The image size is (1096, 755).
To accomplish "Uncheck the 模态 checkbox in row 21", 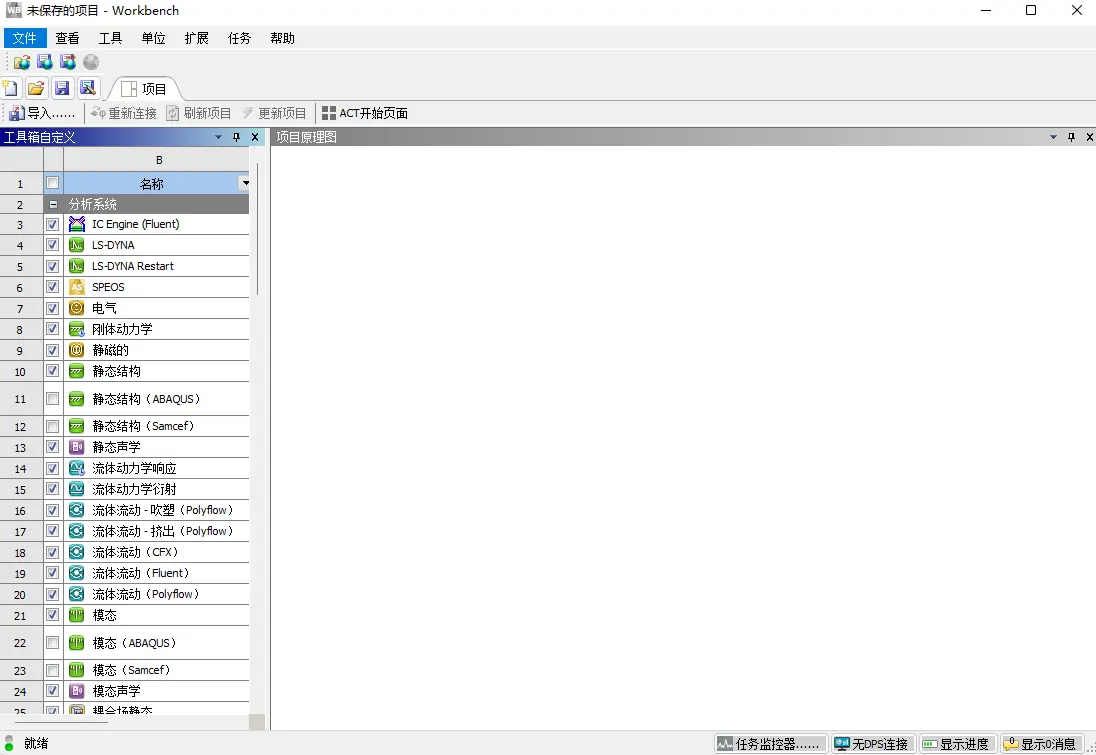I will click(x=52, y=615).
